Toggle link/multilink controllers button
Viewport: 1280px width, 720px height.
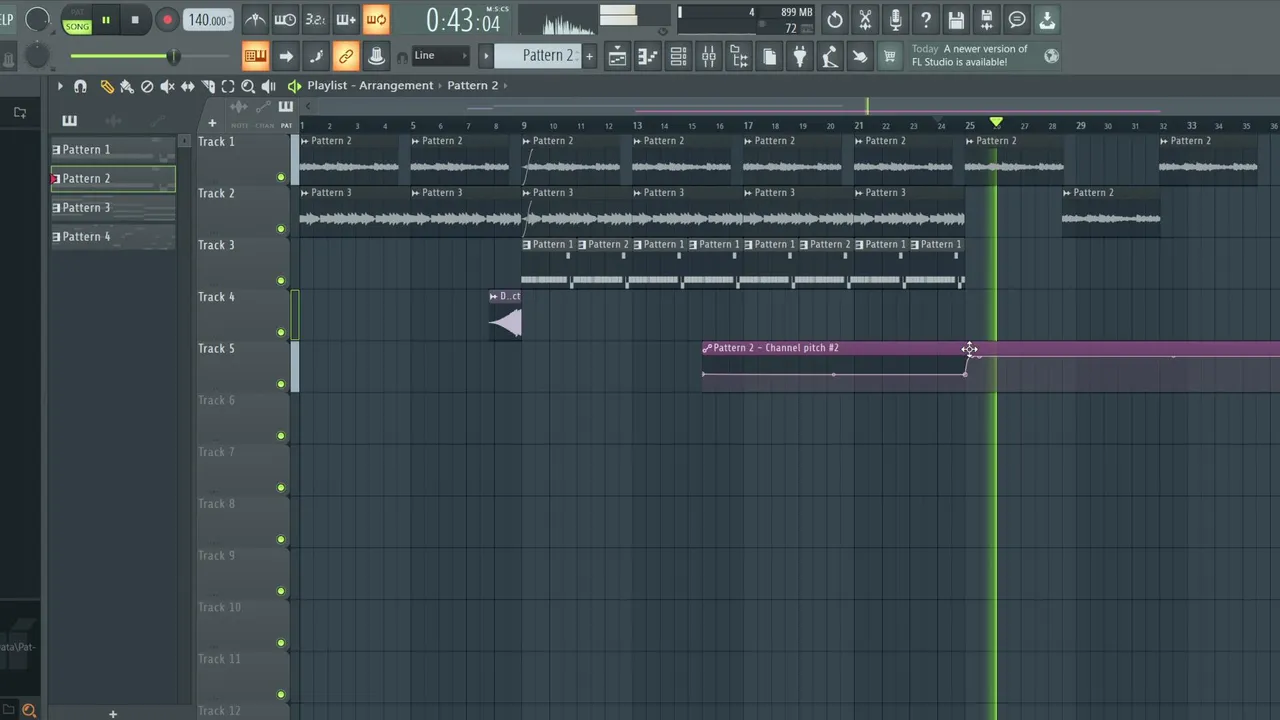click(x=346, y=56)
